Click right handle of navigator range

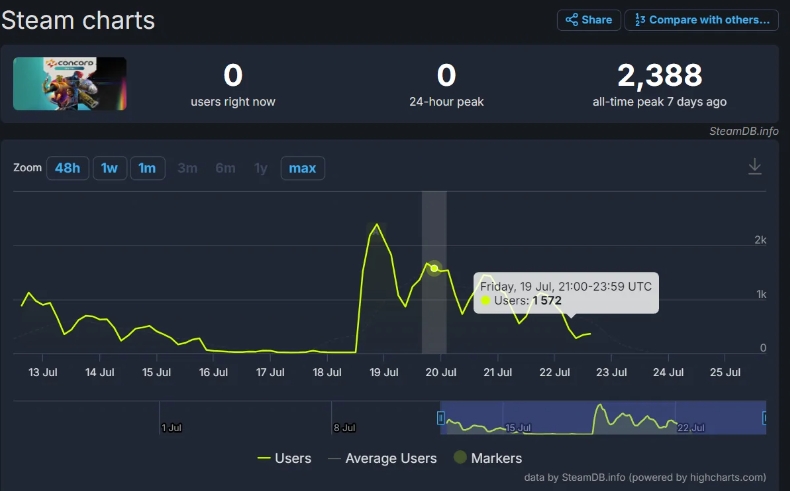[x=765, y=417]
